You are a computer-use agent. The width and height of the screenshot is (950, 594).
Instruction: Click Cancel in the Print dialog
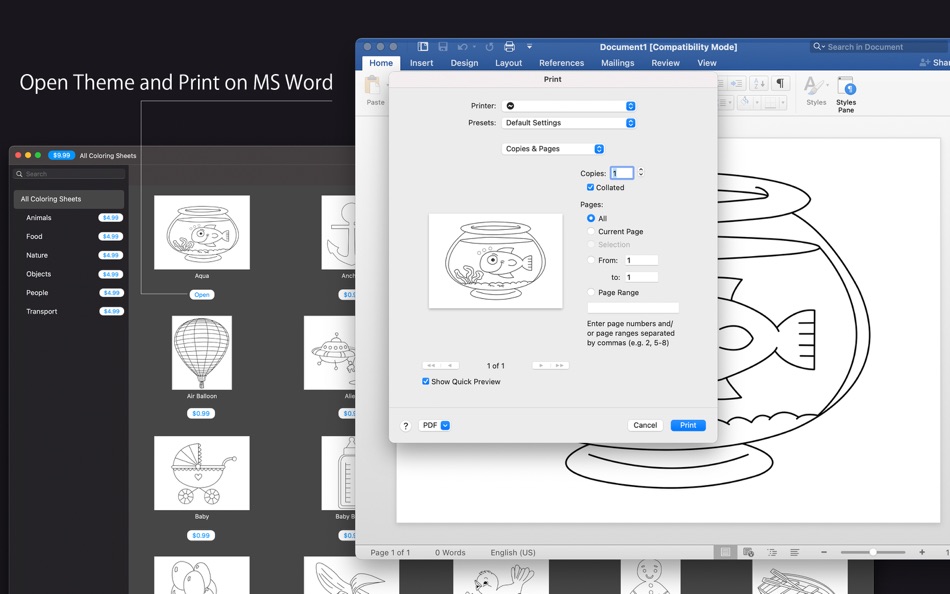click(x=645, y=425)
